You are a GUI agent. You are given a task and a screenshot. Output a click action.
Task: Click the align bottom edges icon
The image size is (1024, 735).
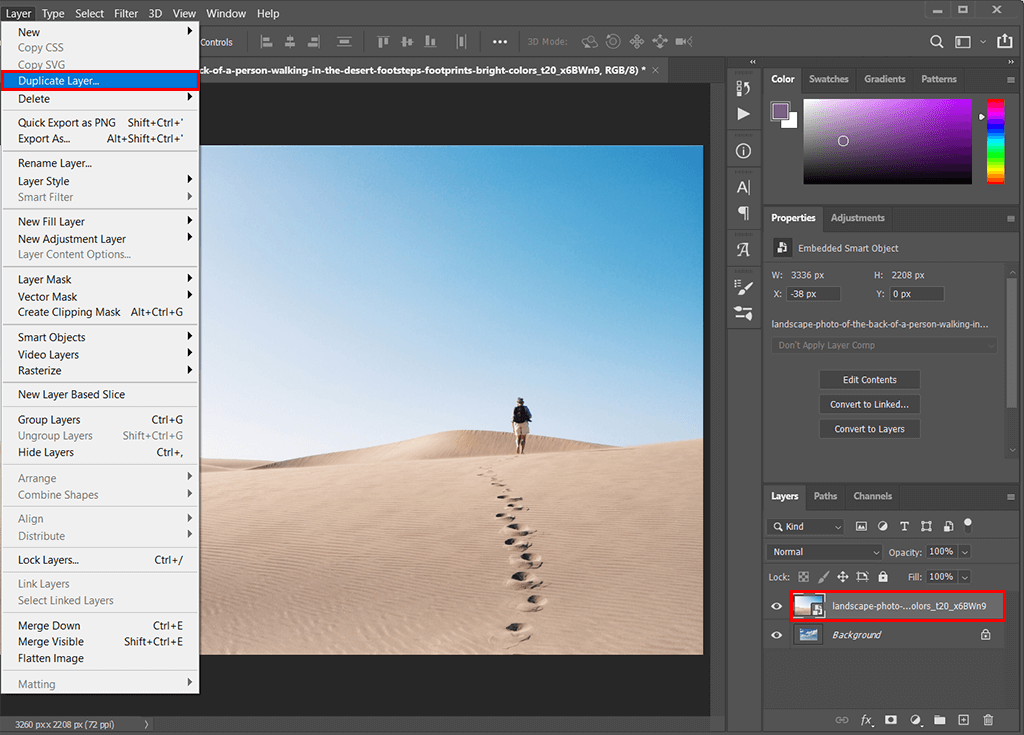pyautogui.click(x=430, y=42)
